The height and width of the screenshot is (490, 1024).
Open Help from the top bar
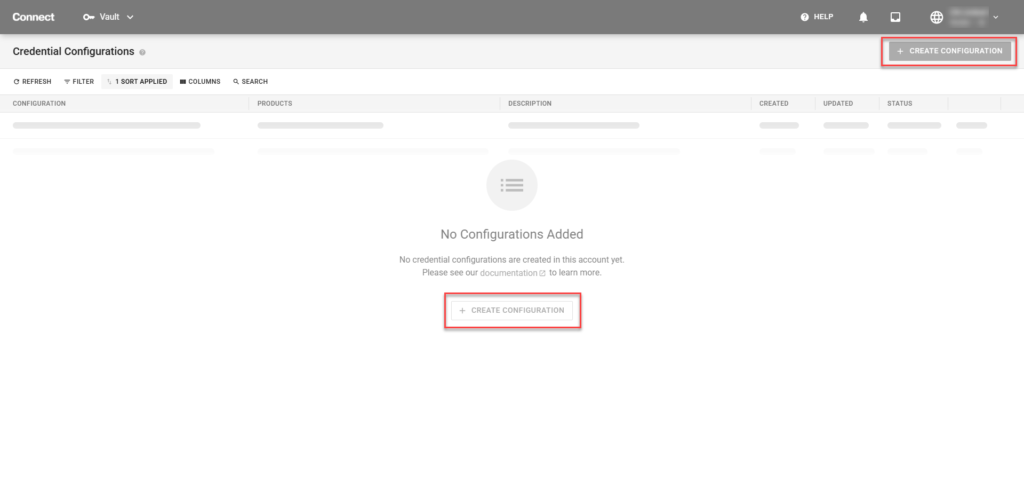click(x=817, y=17)
